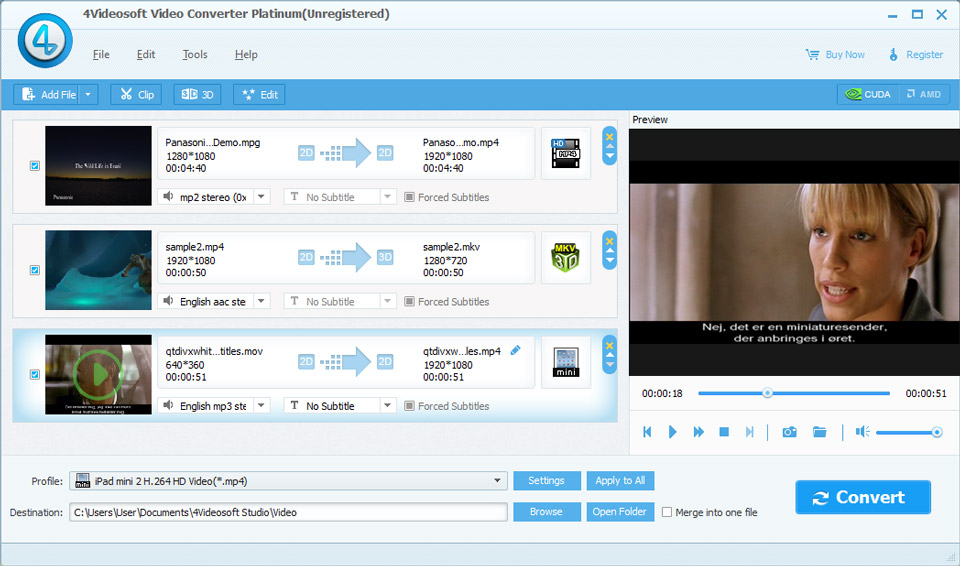
Task: Play the preview video
Action: coord(672,432)
